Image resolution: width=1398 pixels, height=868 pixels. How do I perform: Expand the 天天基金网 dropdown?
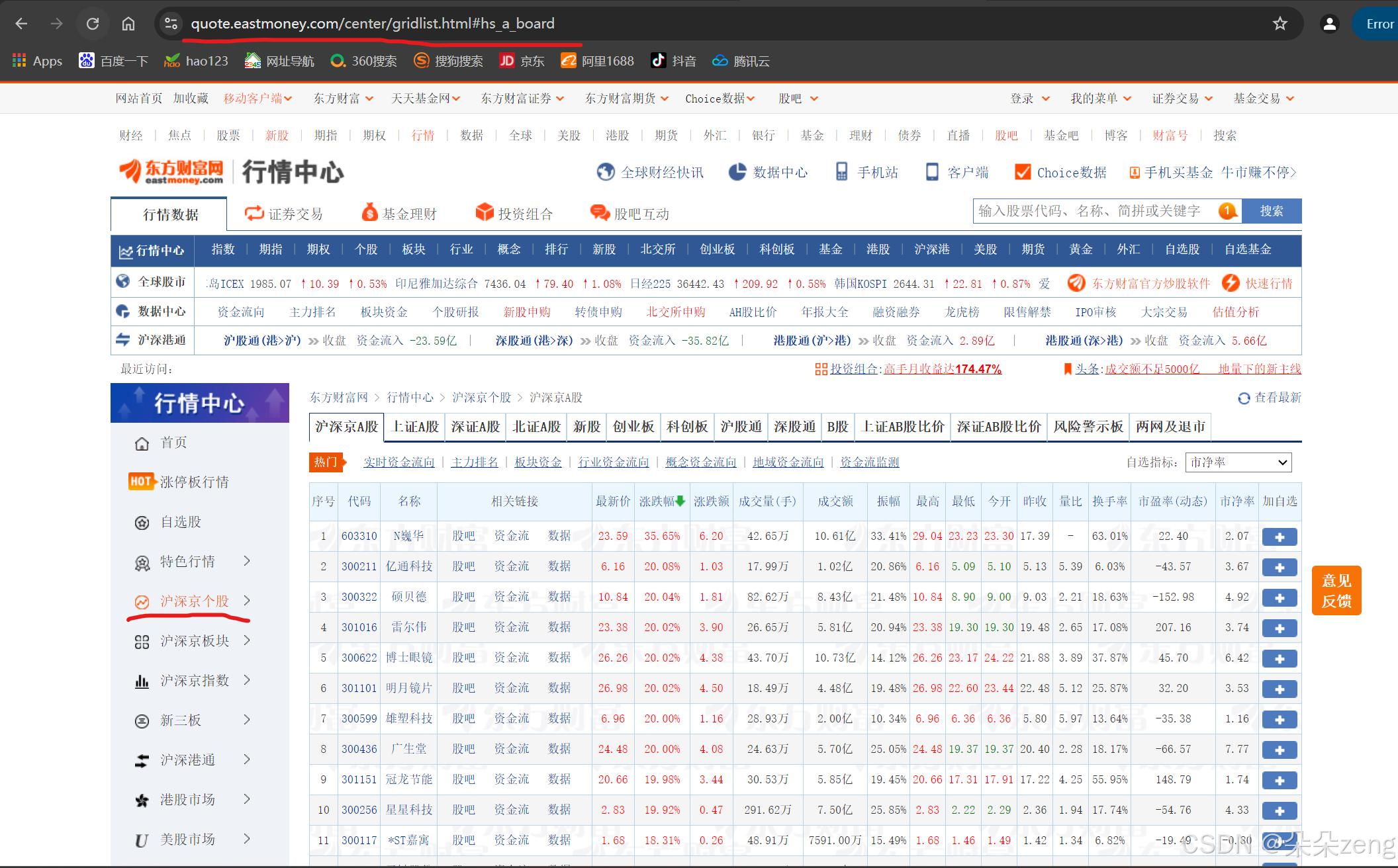pos(426,99)
